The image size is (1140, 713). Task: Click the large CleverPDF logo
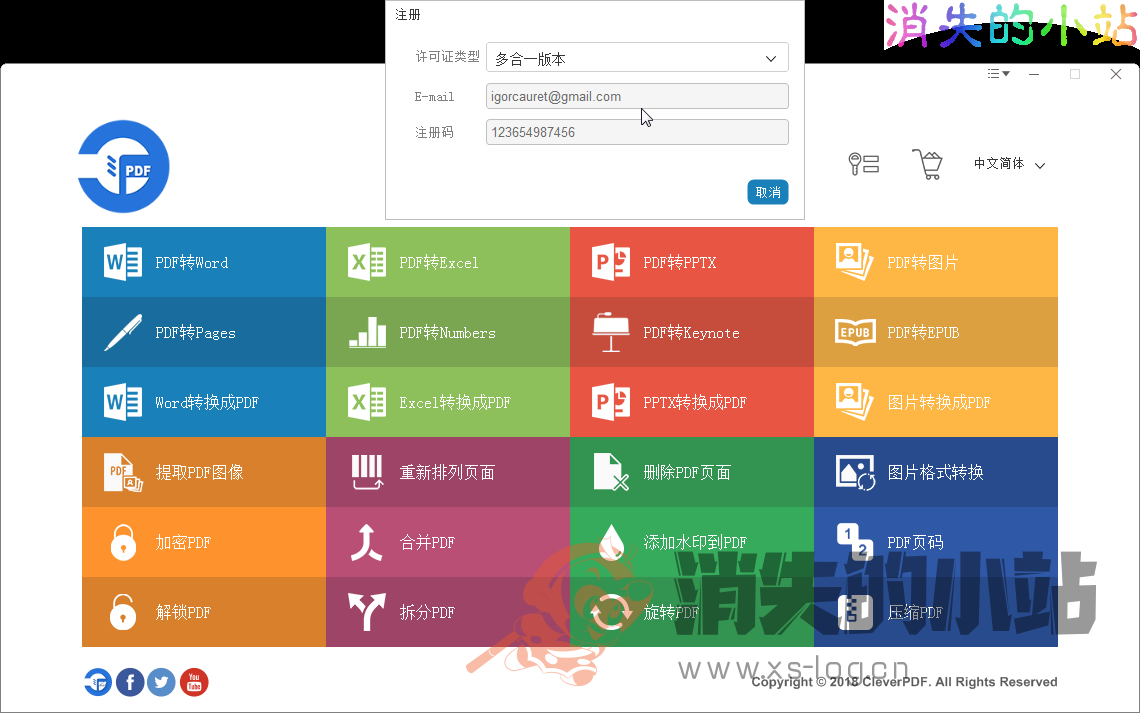coord(124,166)
